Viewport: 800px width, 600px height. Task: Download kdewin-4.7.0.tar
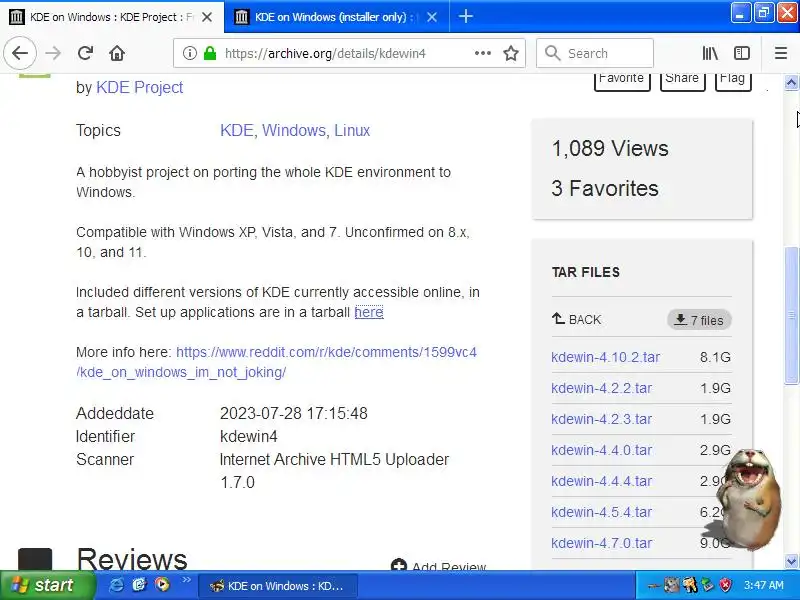click(601, 543)
